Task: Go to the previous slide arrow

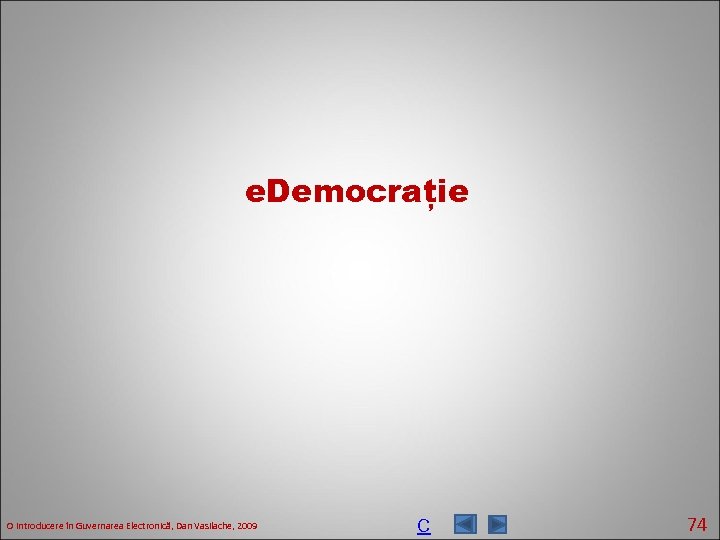Action: pos(465,524)
